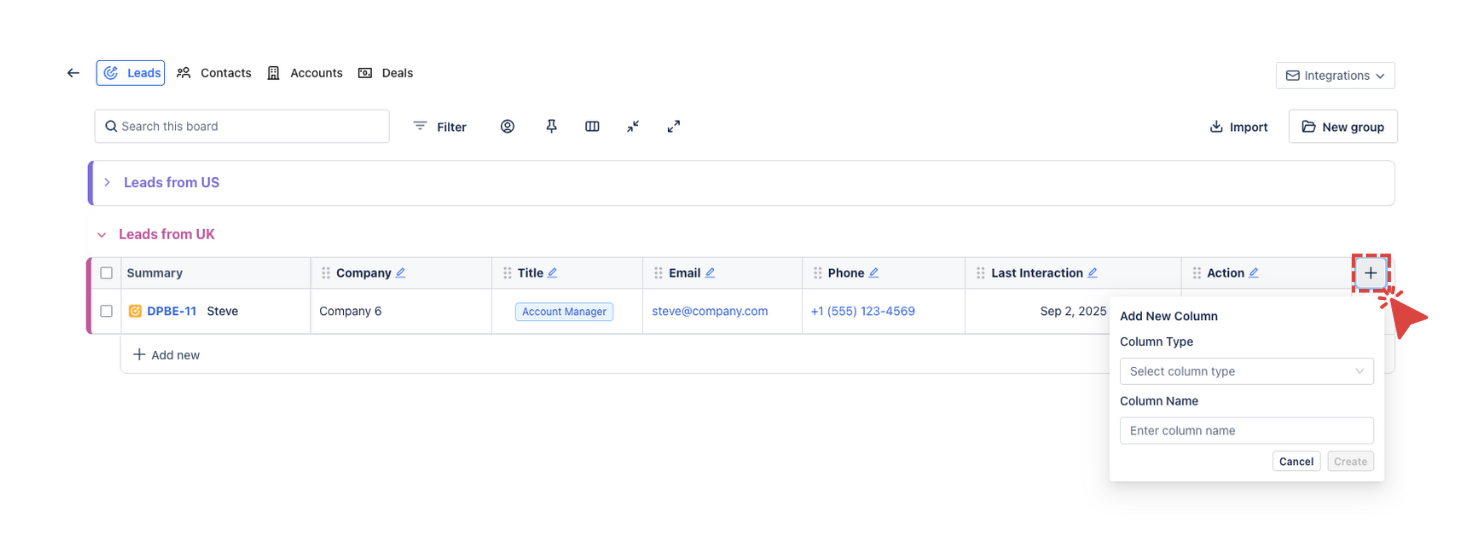This screenshot has height=558, width=1484.
Task: Tick the DPBE-11 Steve row checkbox
Action: click(107, 311)
